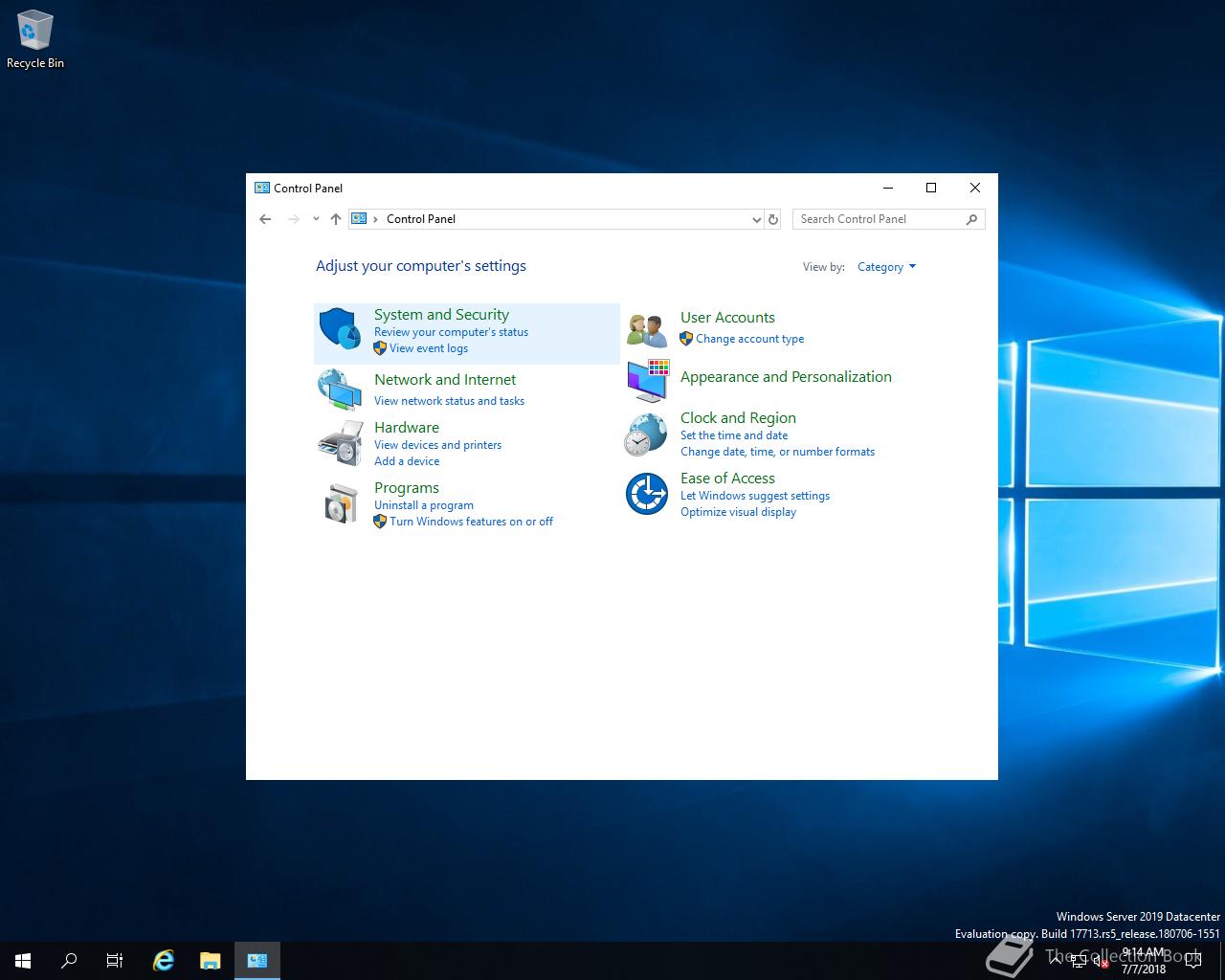The width and height of the screenshot is (1225, 980).
Task: Go up one level with Up arrow
Action: tap(336, 219)
